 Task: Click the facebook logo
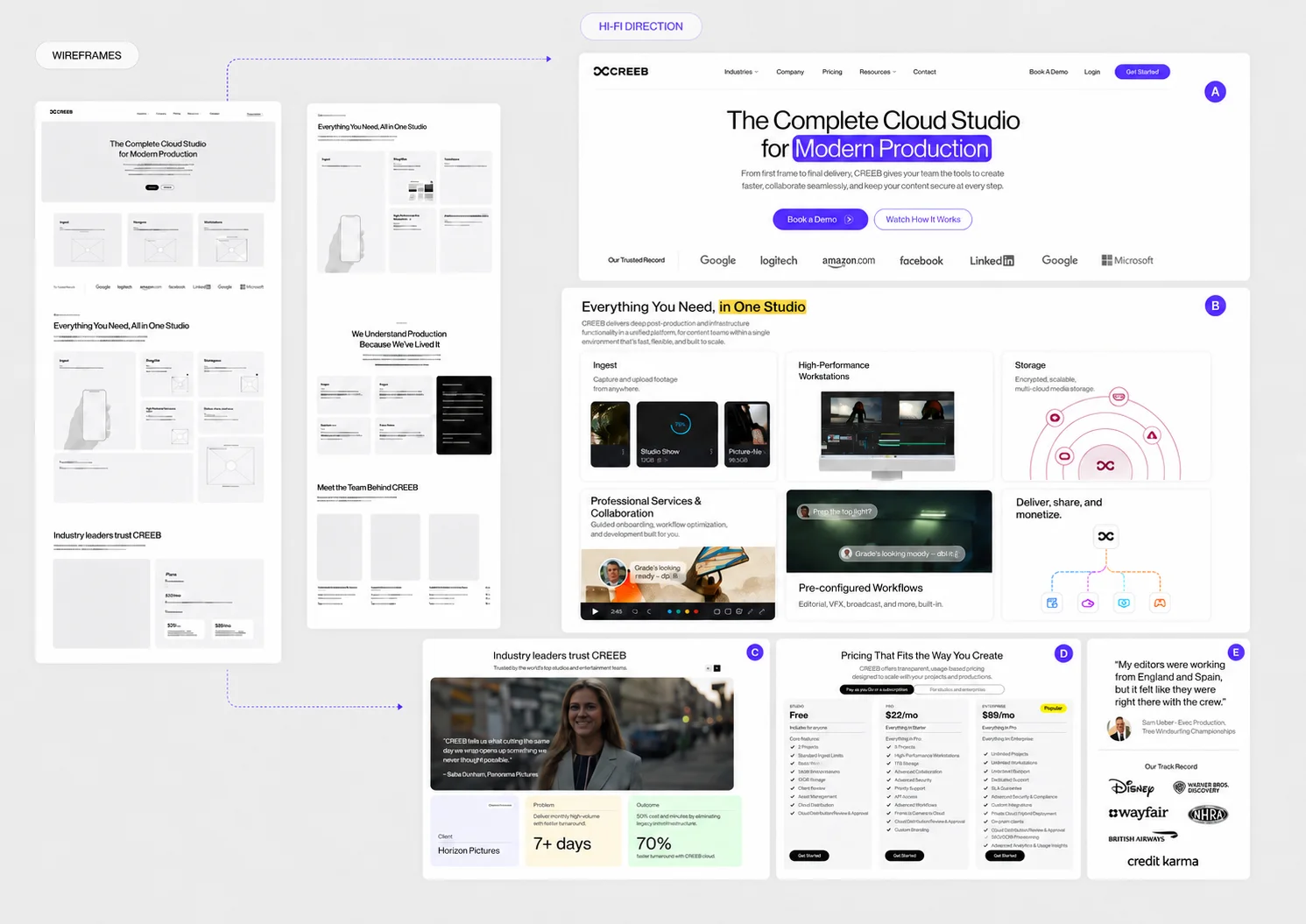(921, 260)
